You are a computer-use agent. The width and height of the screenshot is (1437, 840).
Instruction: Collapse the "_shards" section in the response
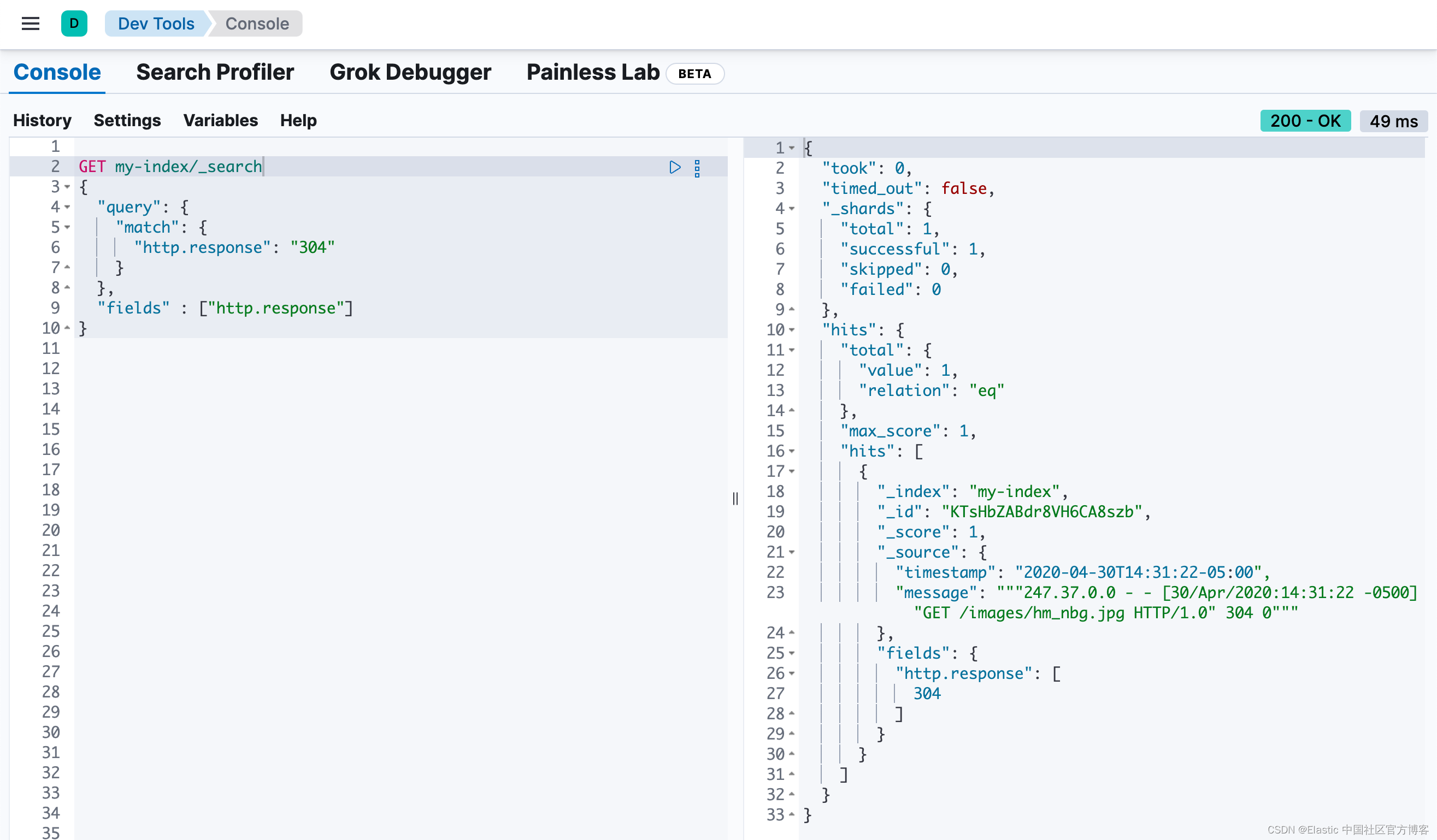pos(793,209)
